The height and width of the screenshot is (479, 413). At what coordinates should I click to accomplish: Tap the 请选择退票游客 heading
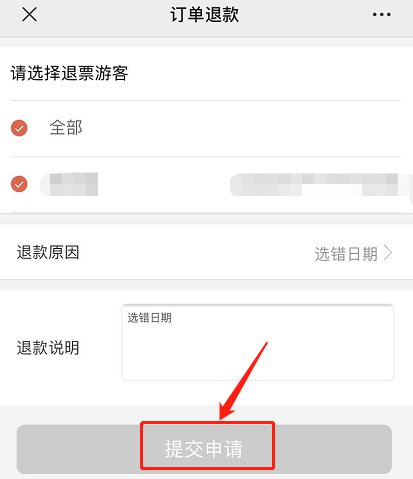pyautogui.click(x=69, y=73)
